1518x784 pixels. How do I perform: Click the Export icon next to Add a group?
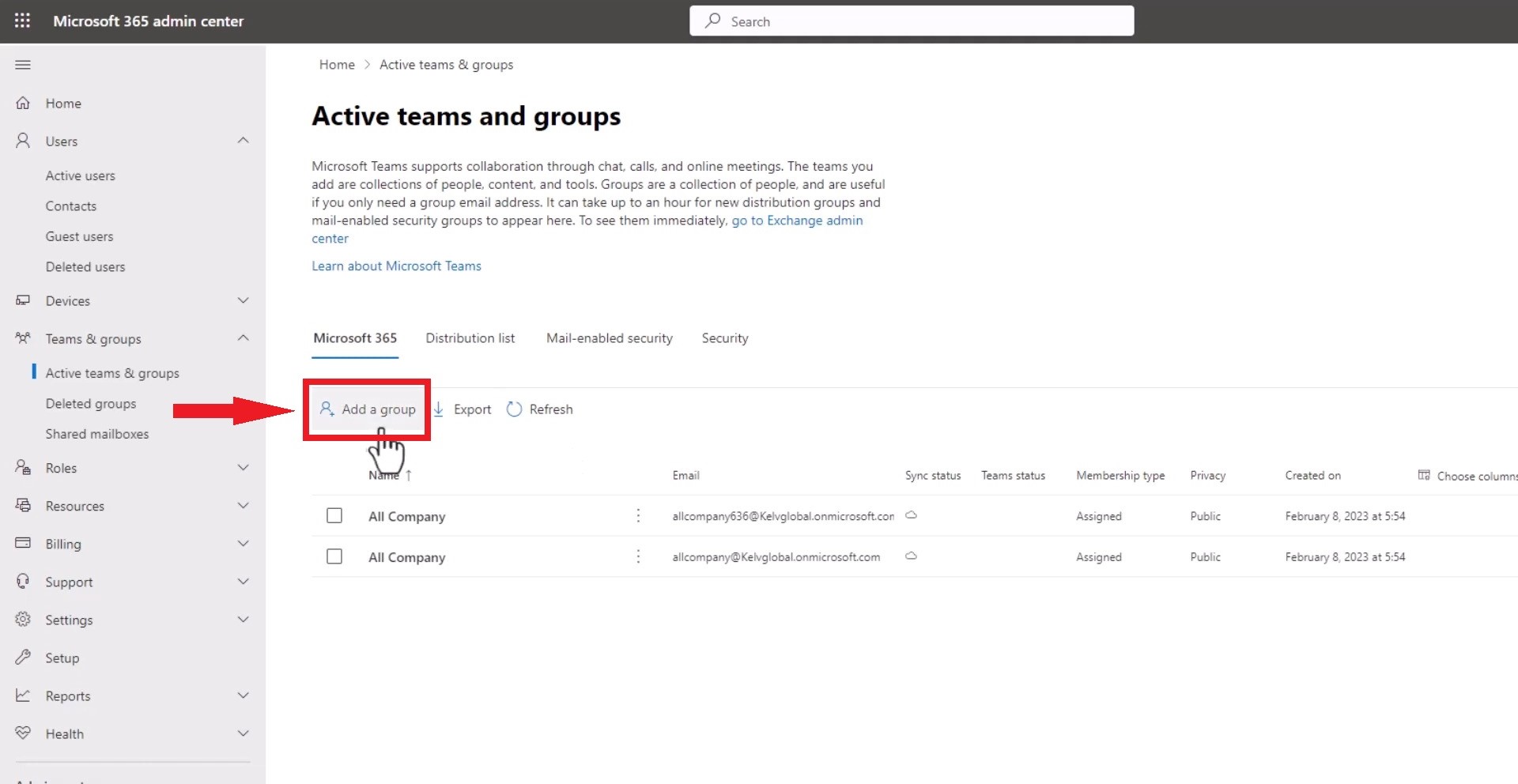pyautogui.click(x=439, y=409)
